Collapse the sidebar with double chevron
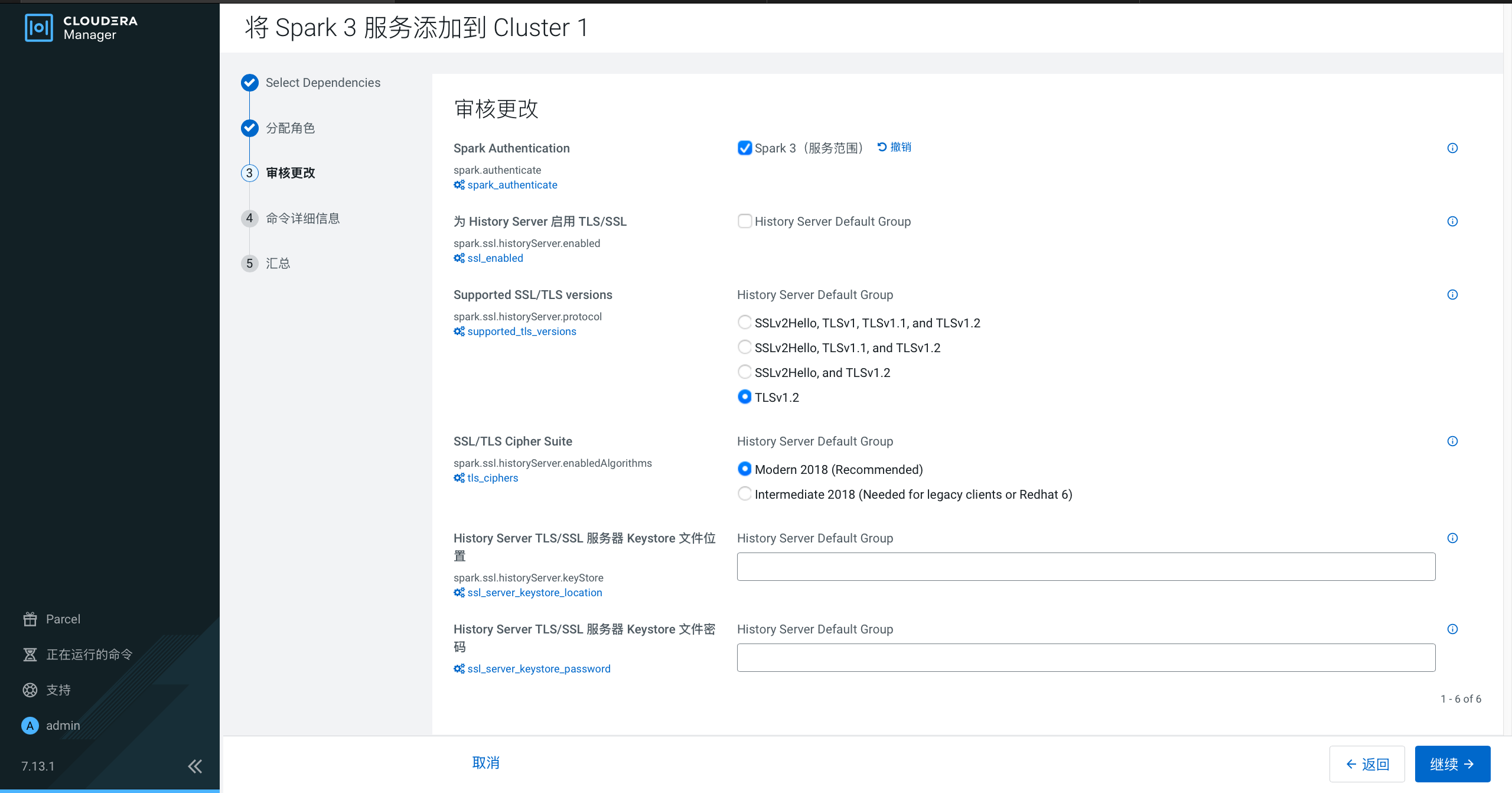The width and height of the screenshot is (1512, 793). coord(195,766)
